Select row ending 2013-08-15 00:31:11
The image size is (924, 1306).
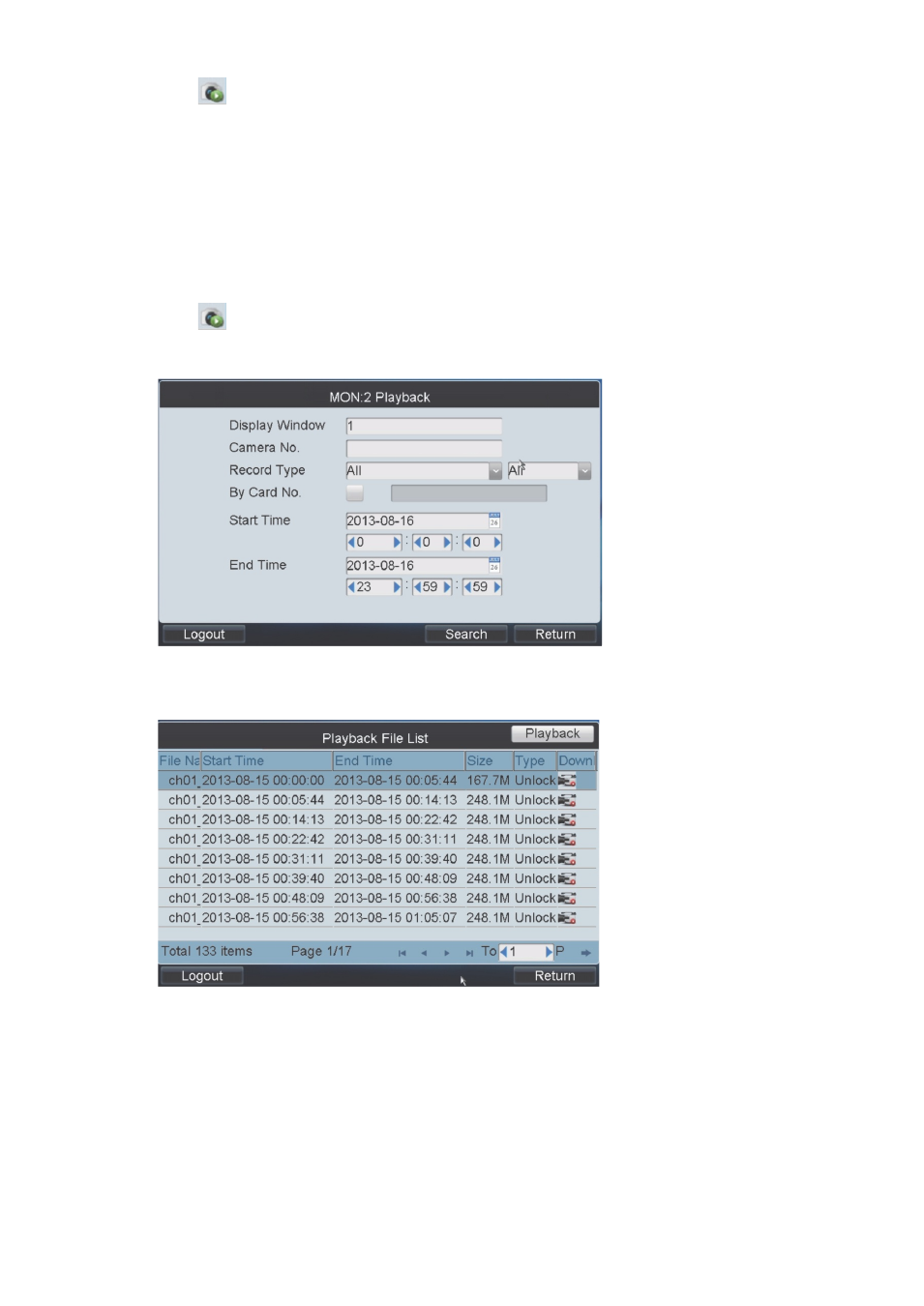pos(377,840)
